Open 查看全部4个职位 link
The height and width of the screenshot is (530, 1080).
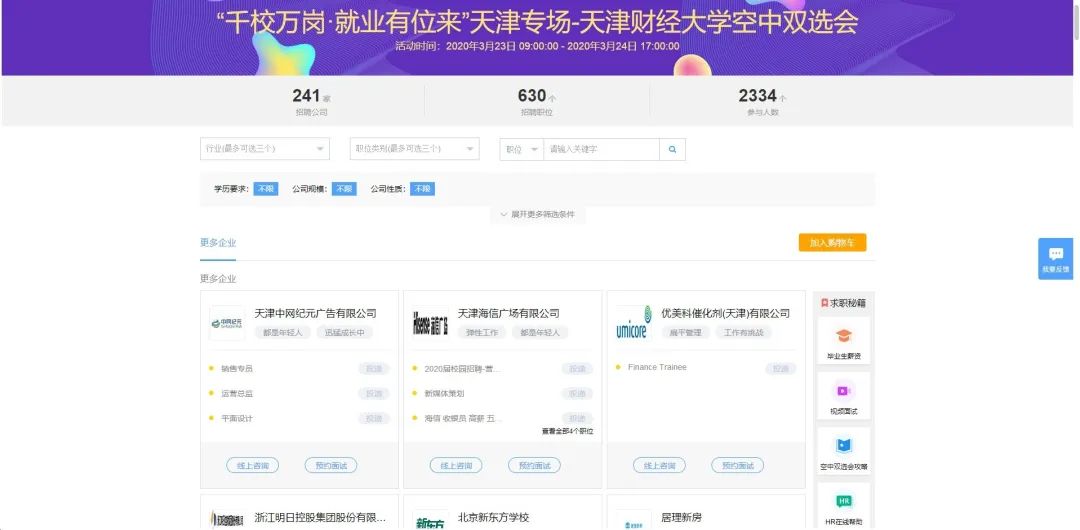tap(567, 431)
